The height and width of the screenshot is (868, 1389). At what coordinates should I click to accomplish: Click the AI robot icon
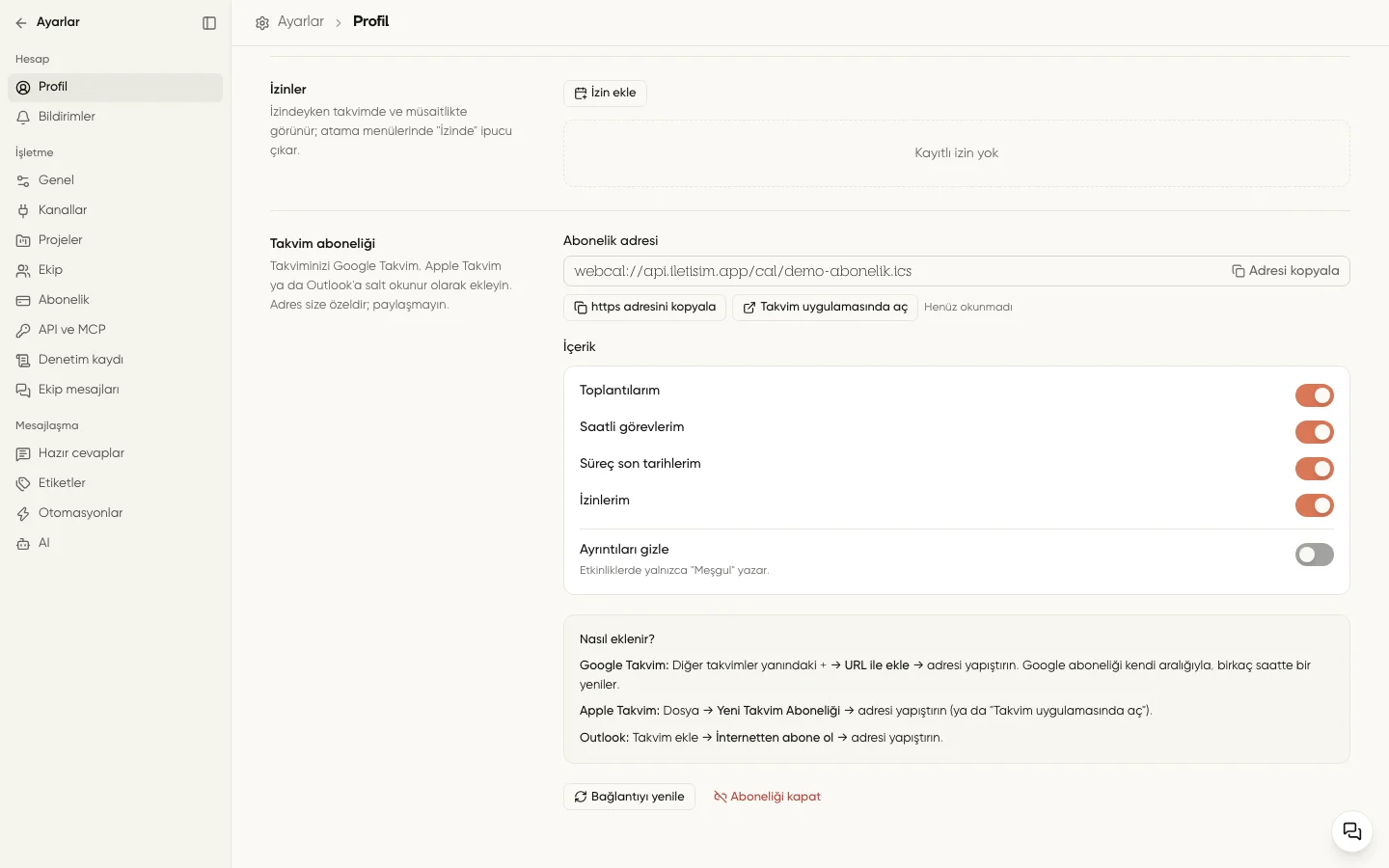pos(23,544)
